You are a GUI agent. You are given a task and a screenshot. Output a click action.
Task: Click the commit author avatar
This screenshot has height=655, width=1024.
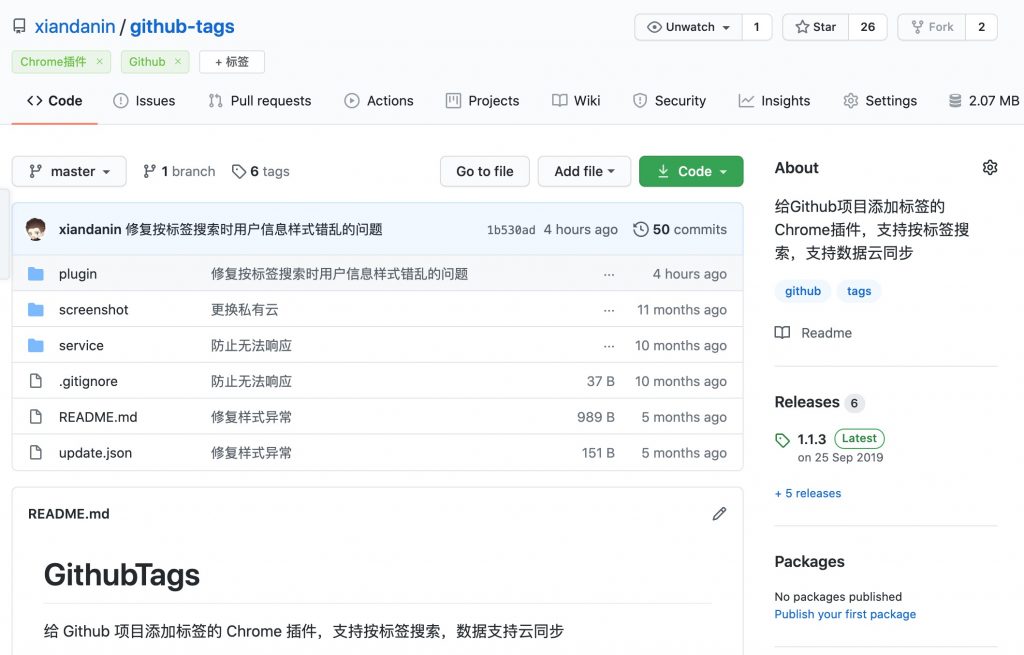pyautogui.click(x=36, y=229)
